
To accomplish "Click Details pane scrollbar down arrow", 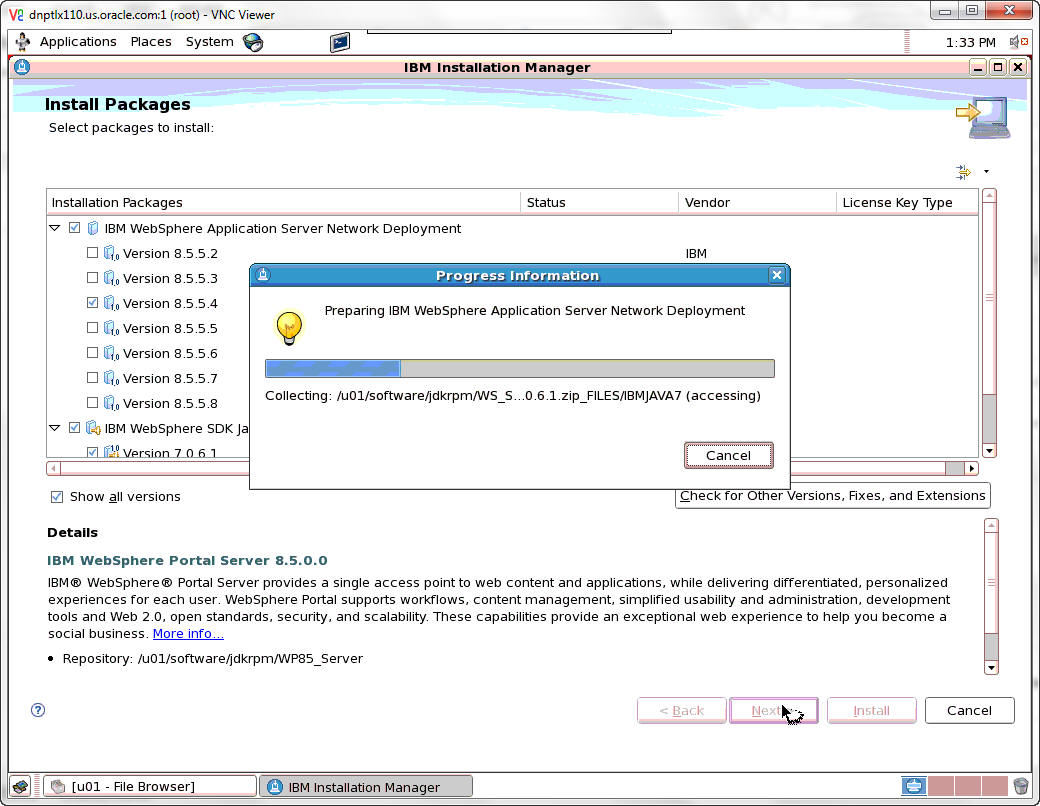I will point(992,667).
